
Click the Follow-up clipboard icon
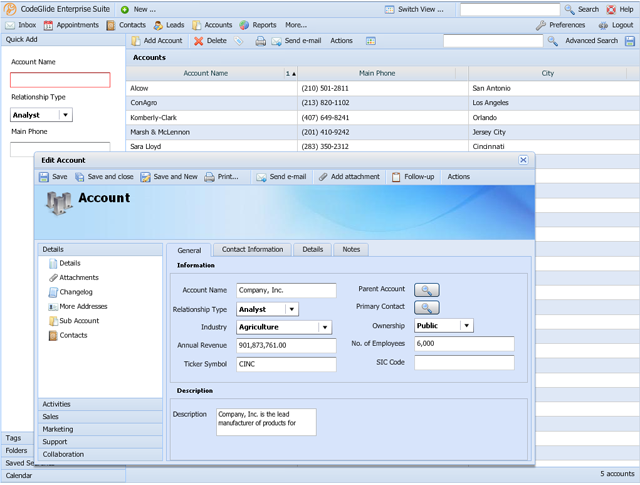(396, 177)
